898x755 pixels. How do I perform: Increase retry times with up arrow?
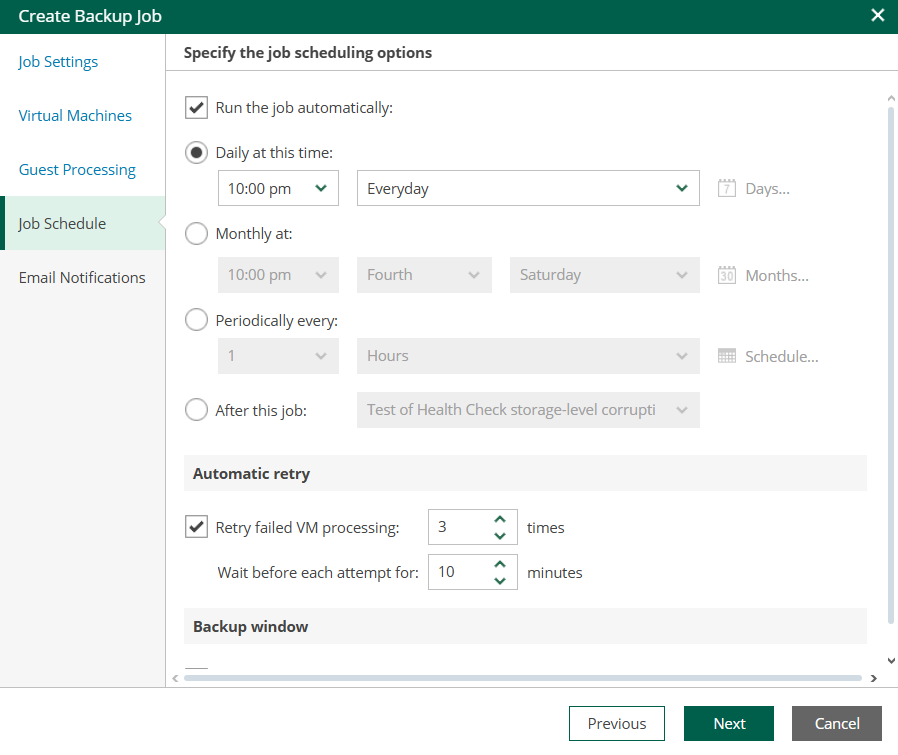point(500,519)
